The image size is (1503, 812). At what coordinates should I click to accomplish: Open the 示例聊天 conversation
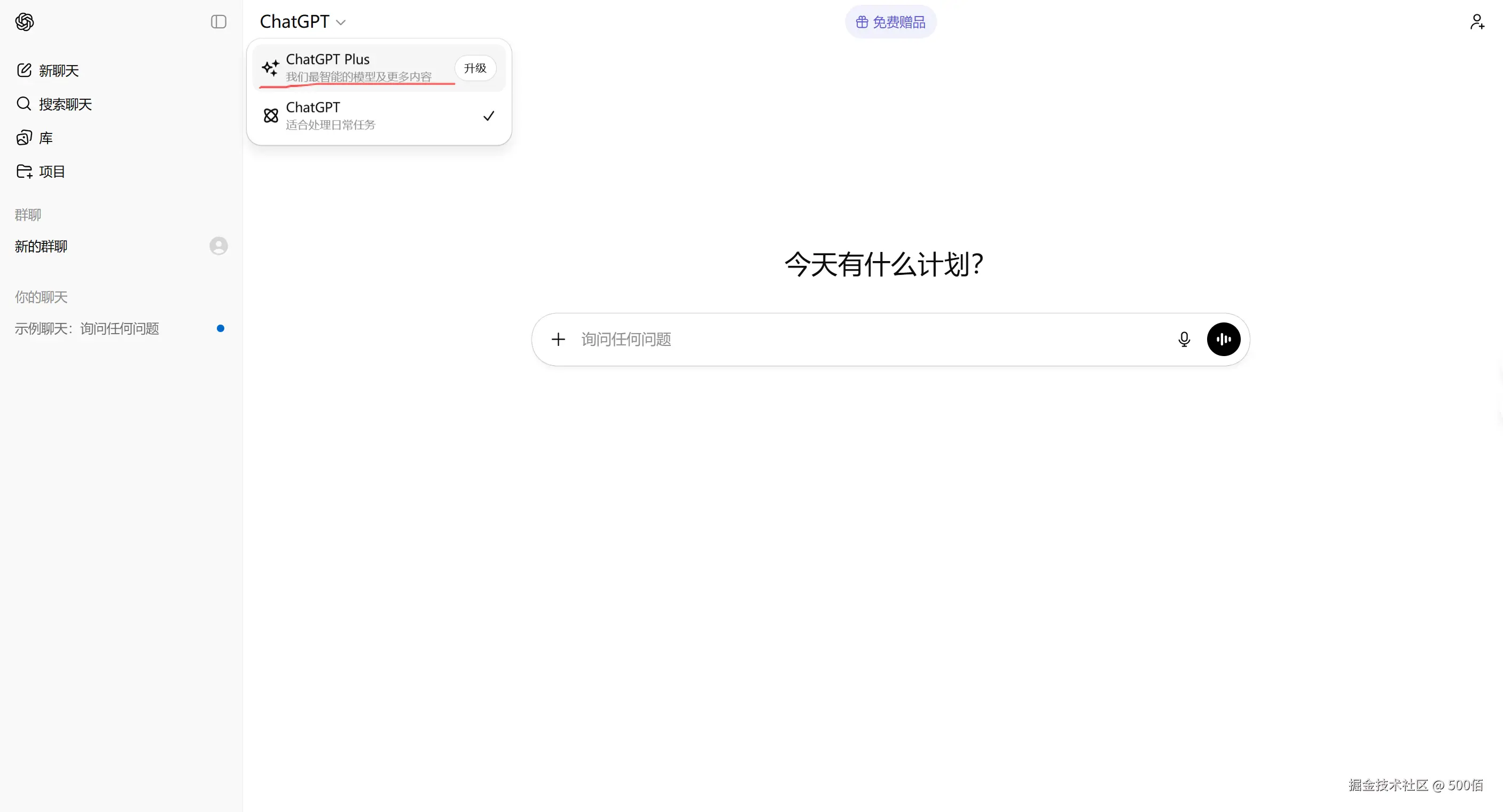[87, 328]
